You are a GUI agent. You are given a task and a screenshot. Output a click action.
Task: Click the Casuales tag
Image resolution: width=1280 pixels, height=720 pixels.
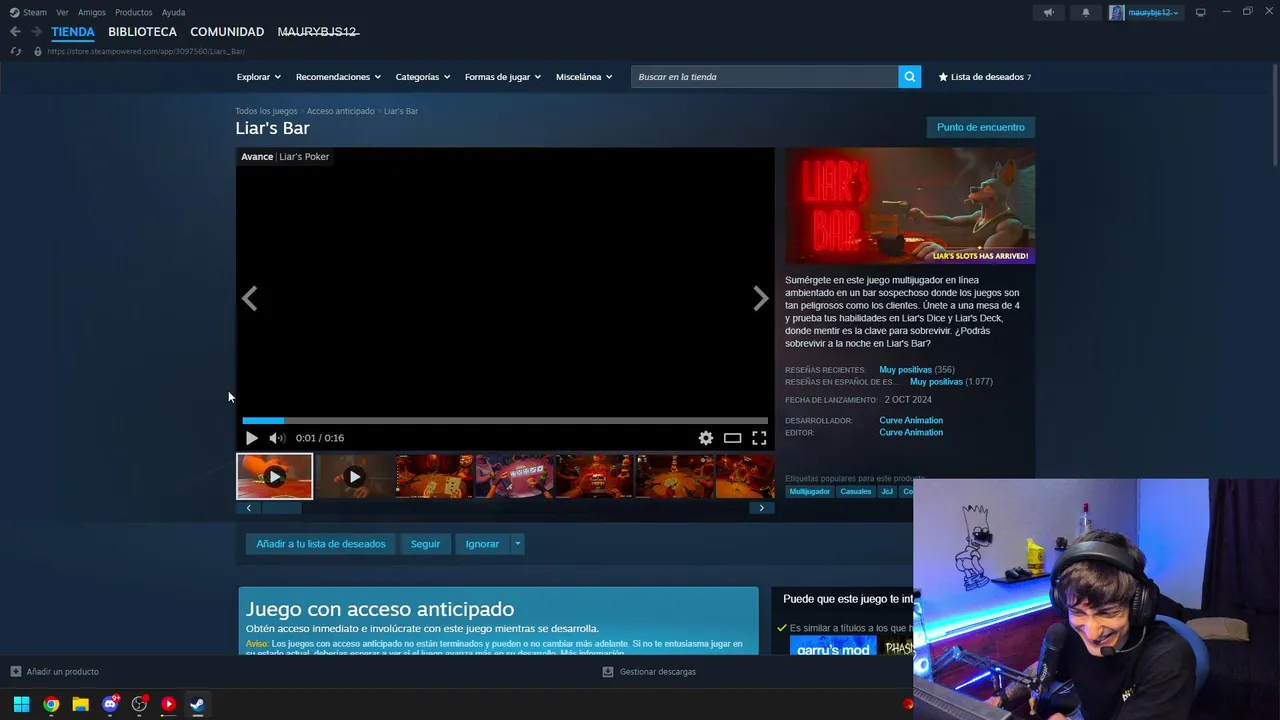coord(856,492)
